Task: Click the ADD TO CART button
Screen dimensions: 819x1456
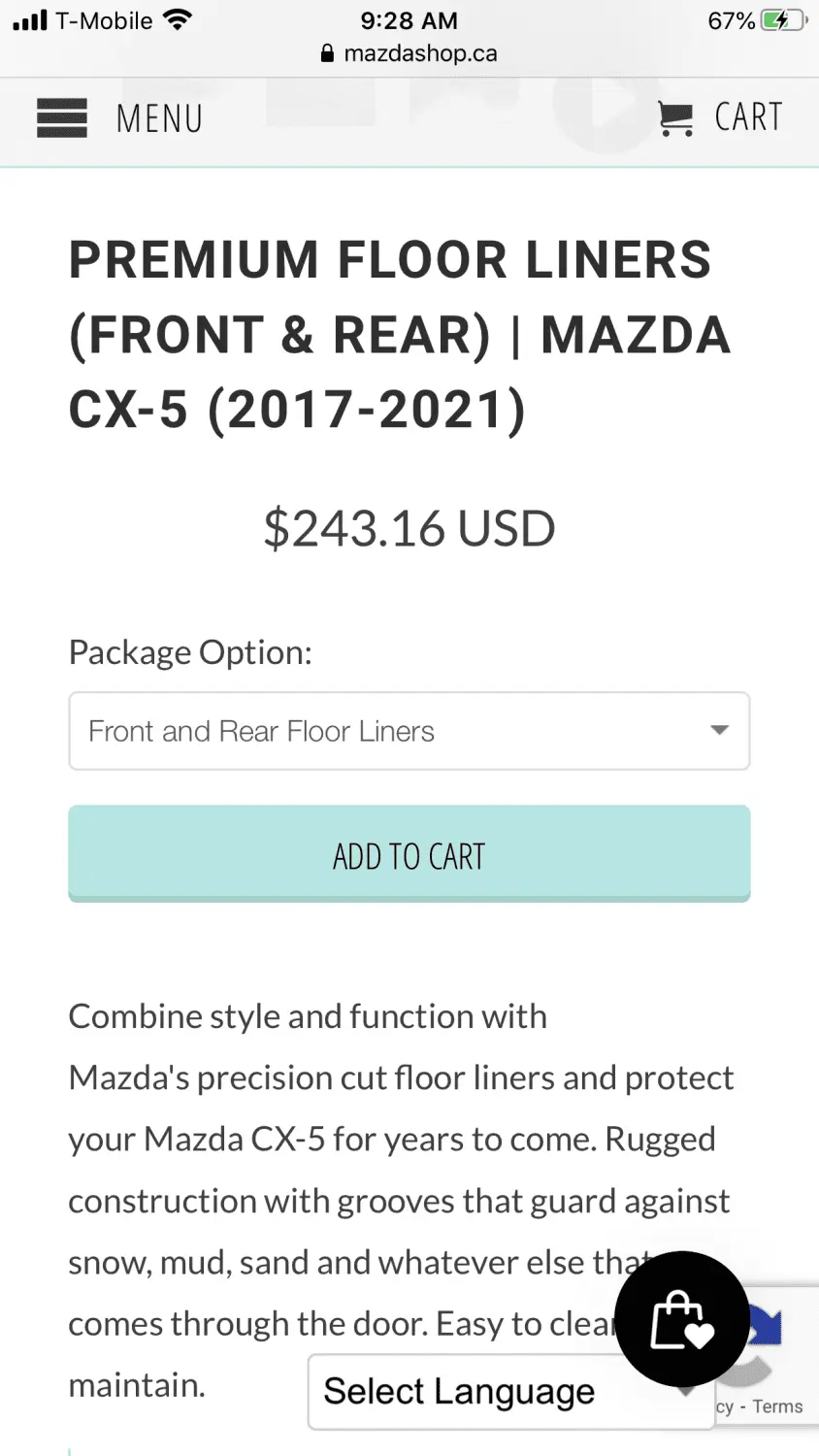Action: [x=409, y=854]
